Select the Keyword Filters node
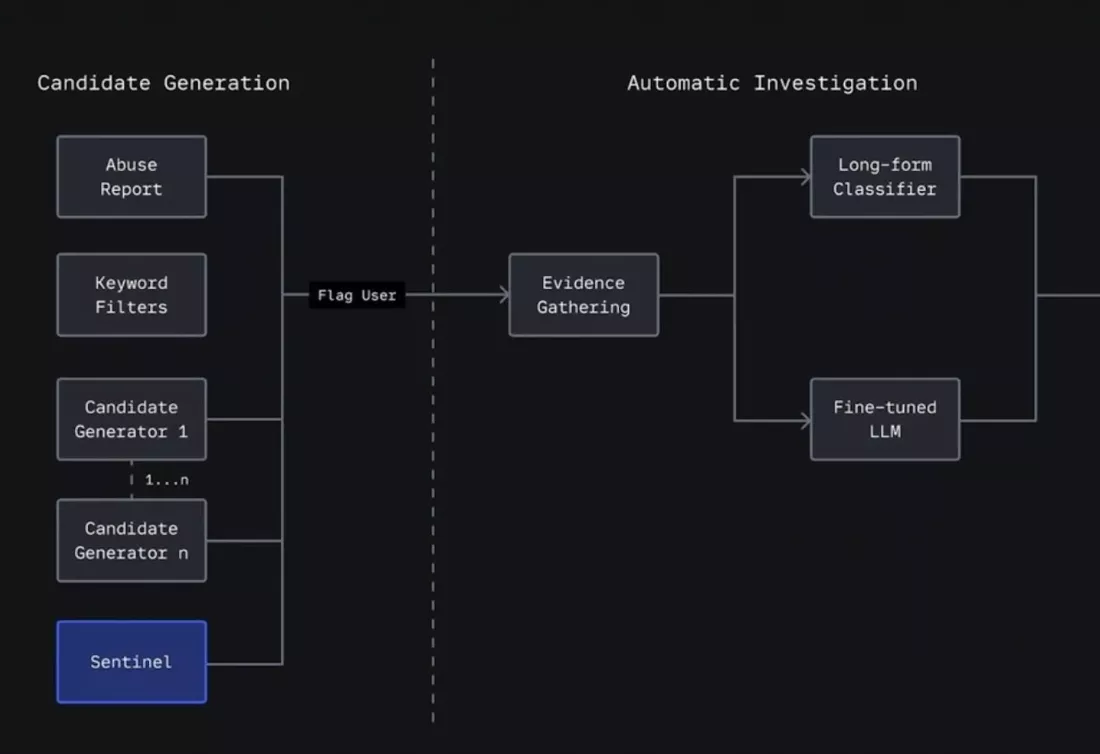Viewport: 1100px width, 754px height. point(131,295)
